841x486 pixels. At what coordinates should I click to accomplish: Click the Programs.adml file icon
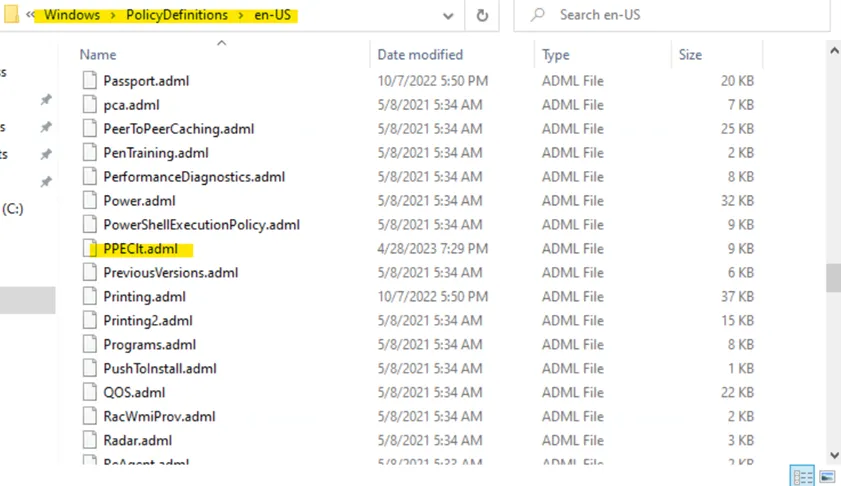click(90, 344)
